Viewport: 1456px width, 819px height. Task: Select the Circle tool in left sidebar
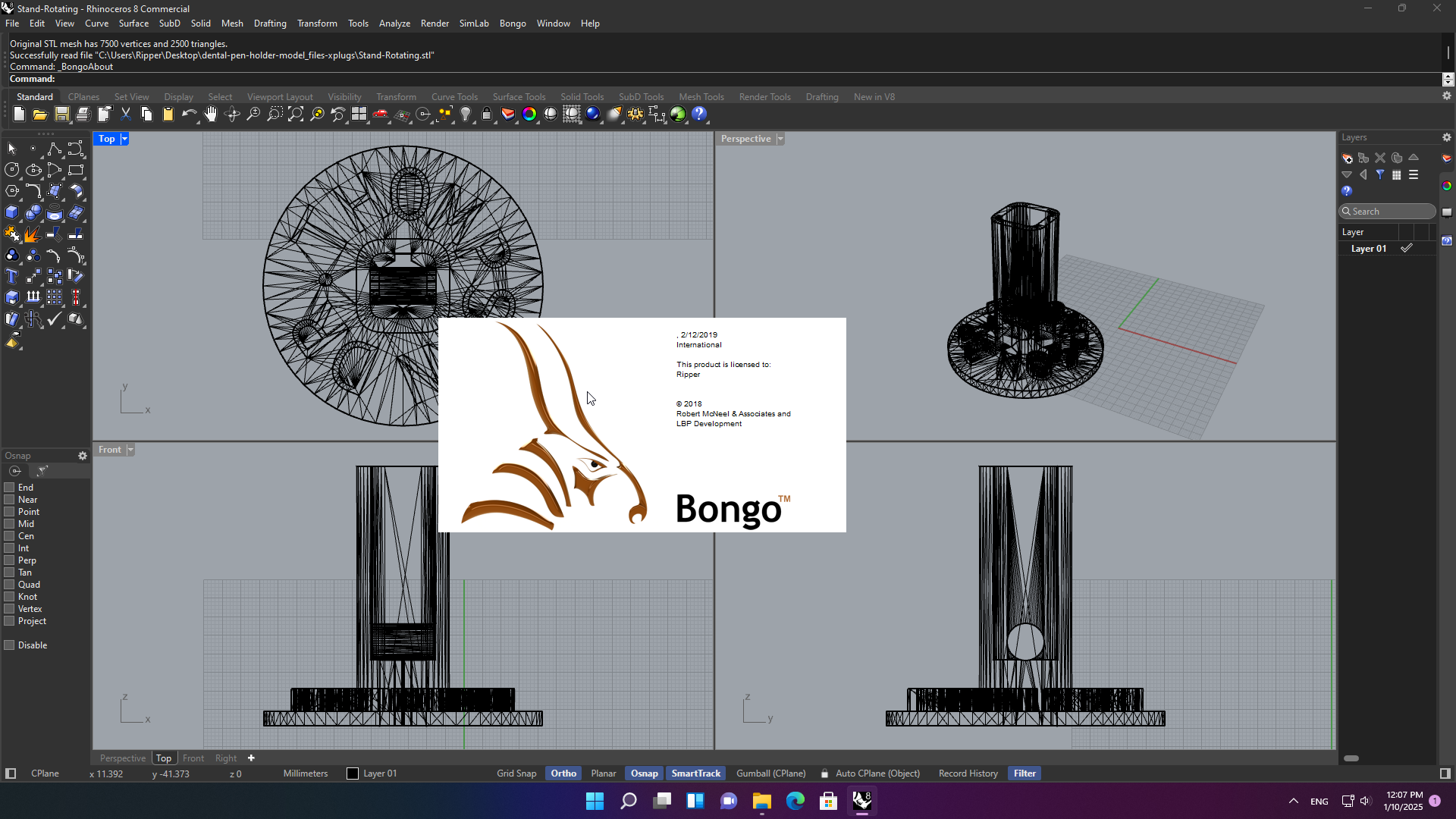click(12, 170)
